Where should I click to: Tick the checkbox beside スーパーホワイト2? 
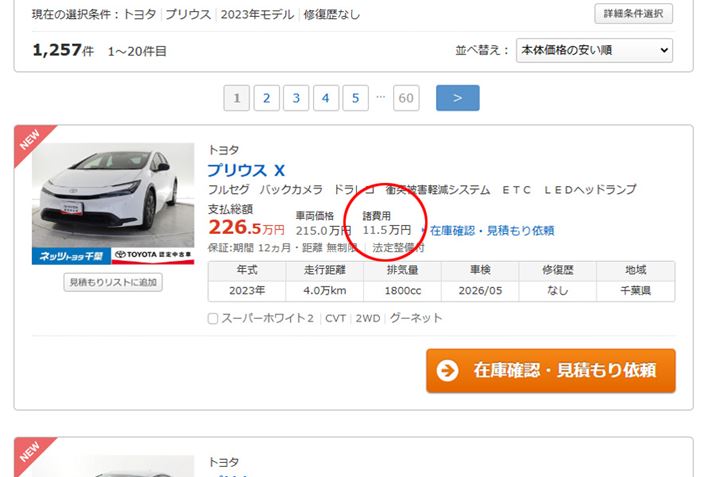click(x=213, y=318)
